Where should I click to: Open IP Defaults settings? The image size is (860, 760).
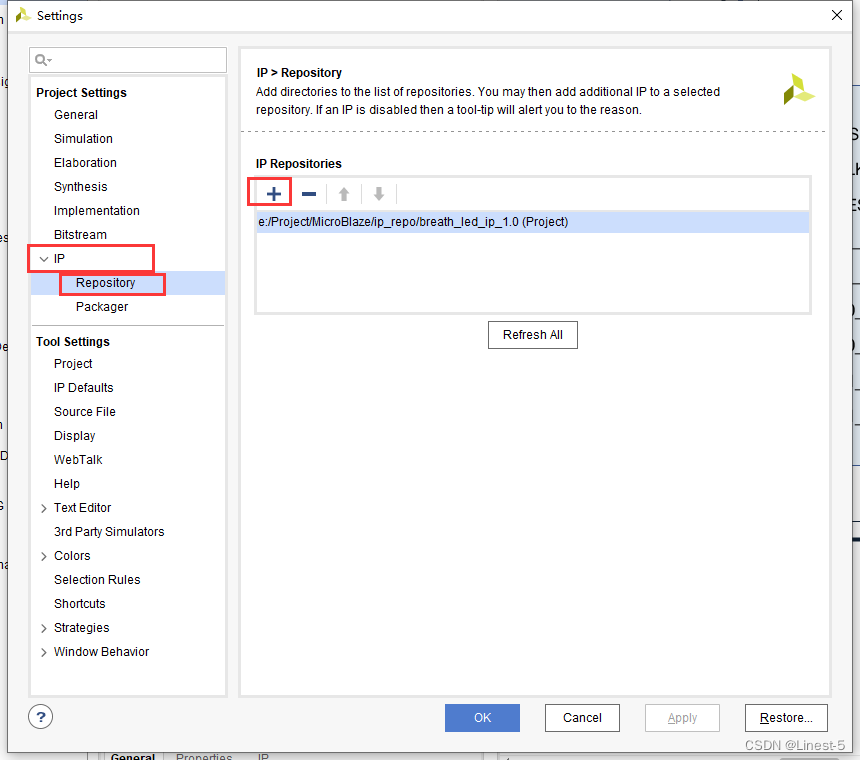coord(83,388)
